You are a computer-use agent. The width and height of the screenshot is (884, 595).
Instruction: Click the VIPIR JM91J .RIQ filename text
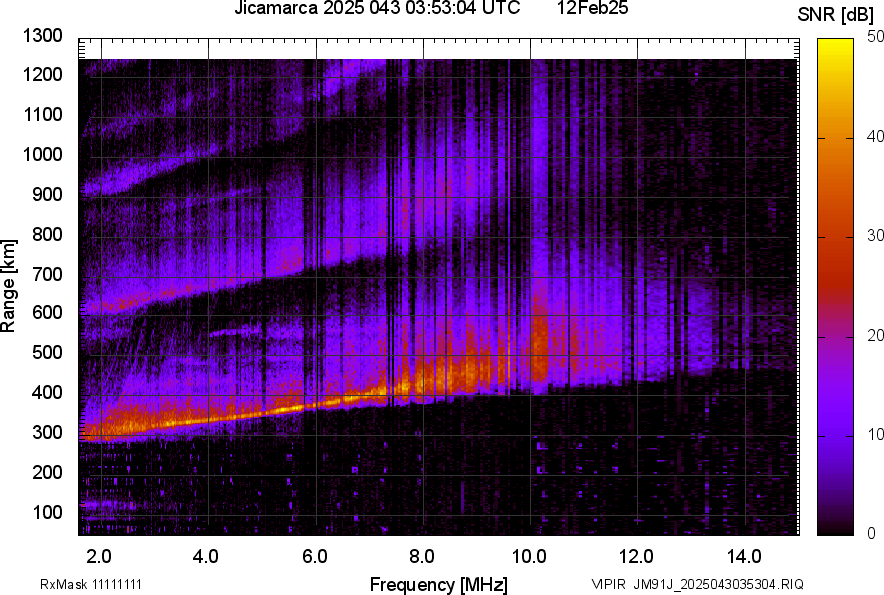point(696,584)
